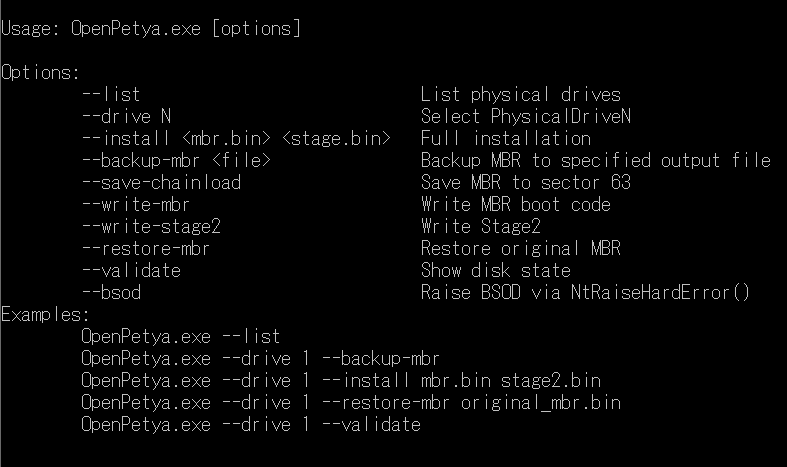Viewport: 787px width, 467px height.
Task: Click the example 'OpenPetya.exe --list' line
Action: coord(181,336)
